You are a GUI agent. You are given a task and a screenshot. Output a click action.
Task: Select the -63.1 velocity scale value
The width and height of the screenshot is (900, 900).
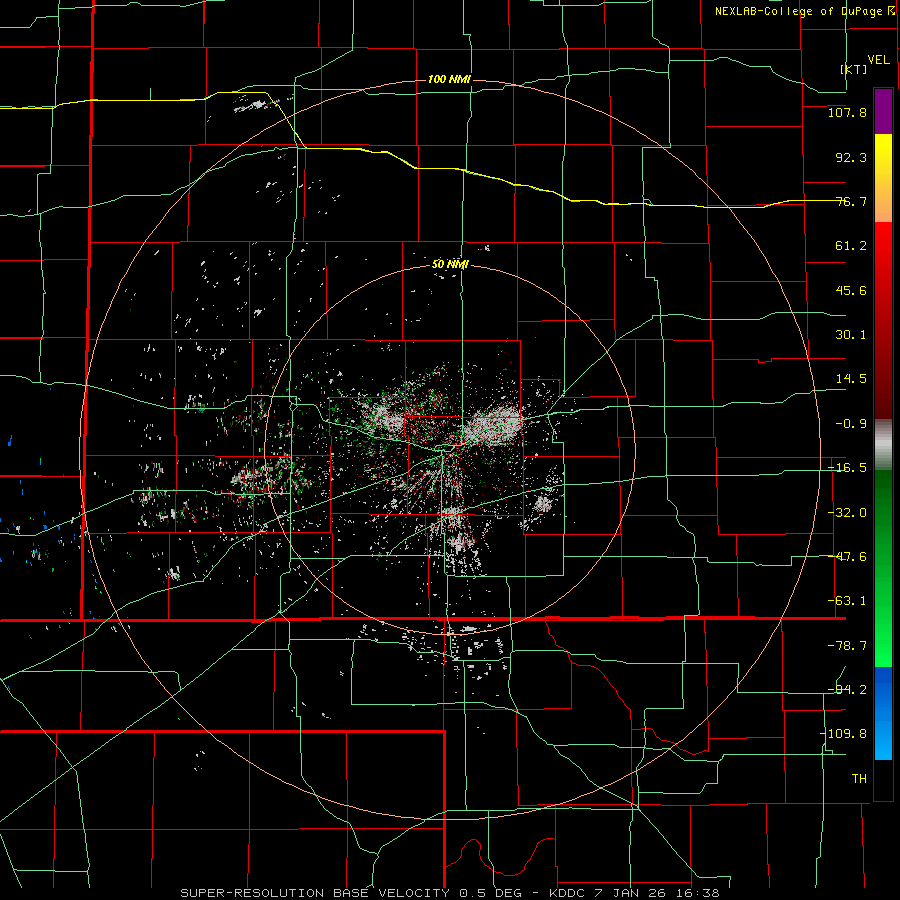847,601
